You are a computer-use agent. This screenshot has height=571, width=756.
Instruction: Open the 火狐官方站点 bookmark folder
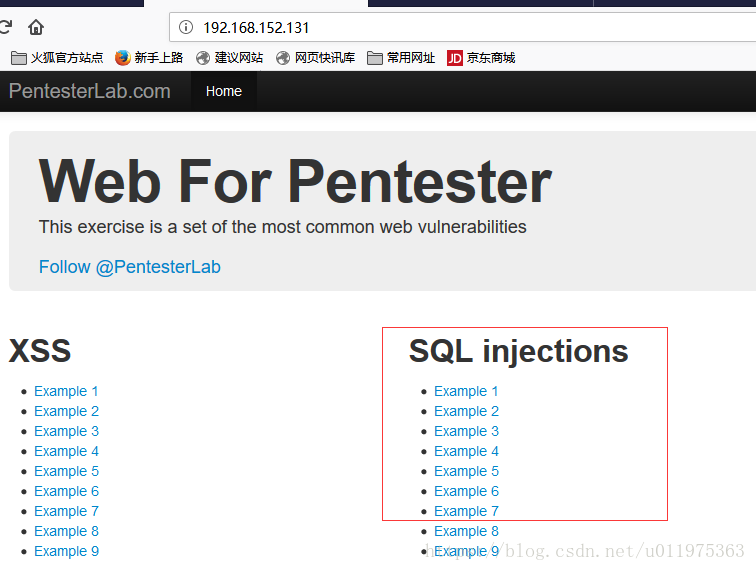point(57,58)
